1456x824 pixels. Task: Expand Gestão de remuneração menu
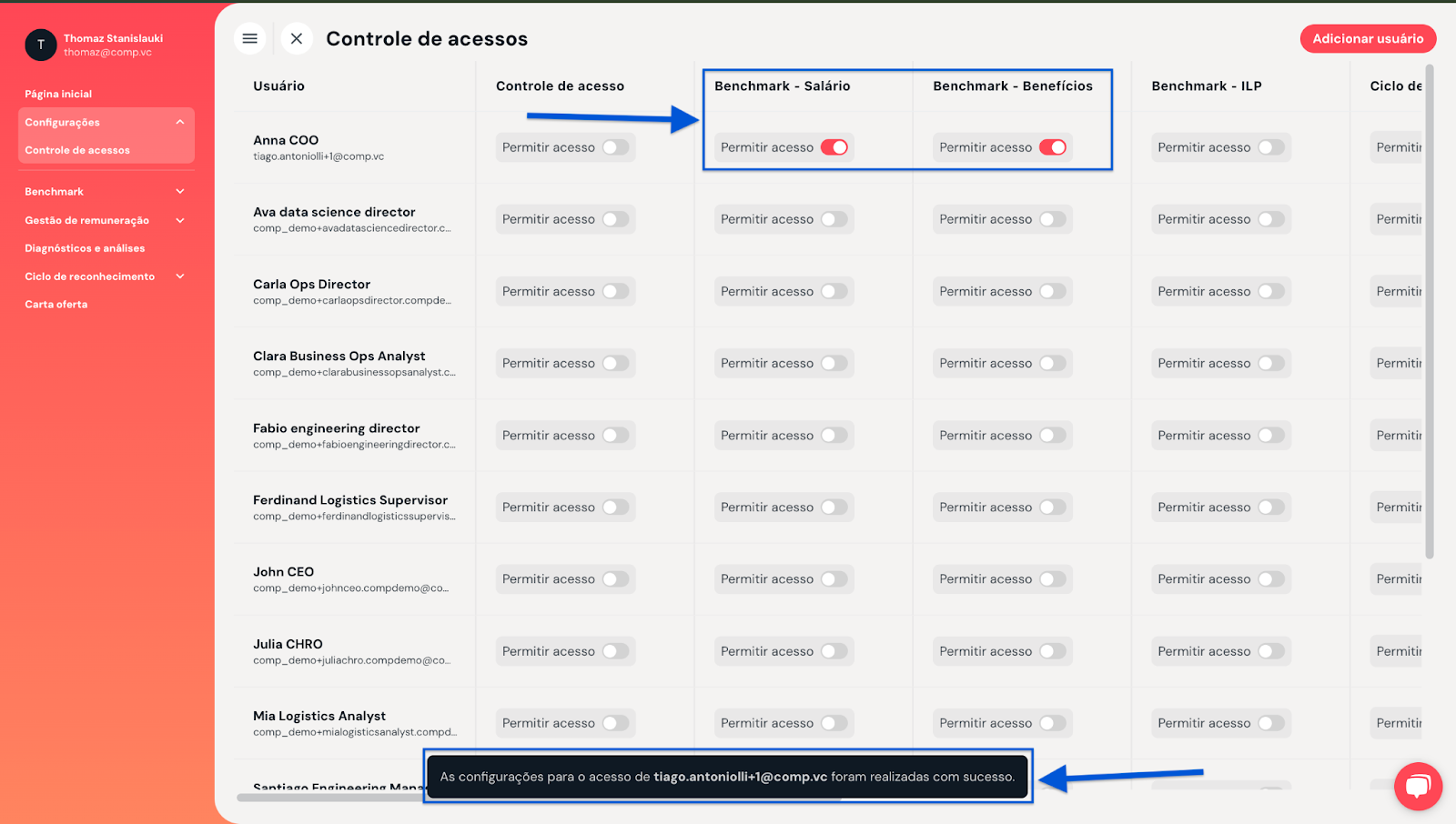(180, 220)
